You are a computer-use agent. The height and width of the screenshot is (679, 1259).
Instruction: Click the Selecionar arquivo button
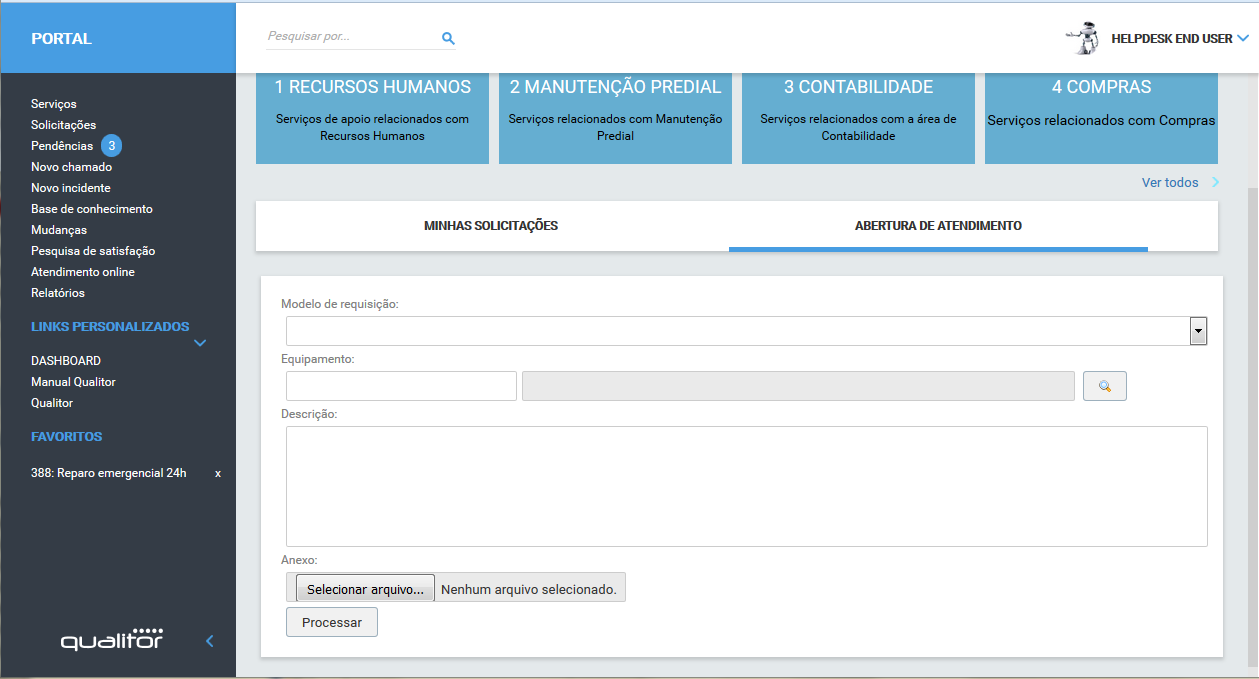pyautogui.click(x=365, y=589)
